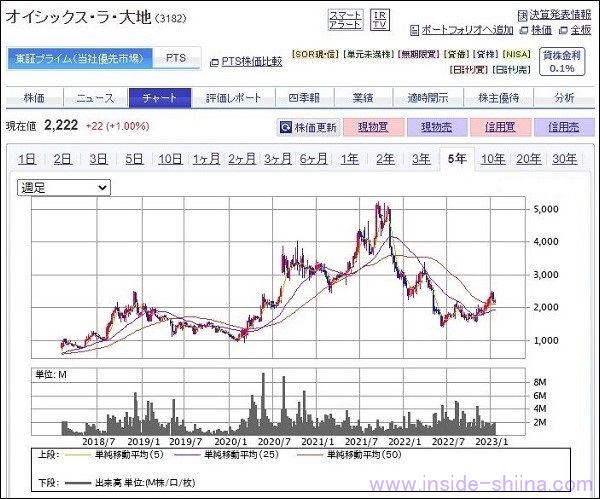Select 2ヶ月 chart period
The image size is (600, 499).
tap(242, 159)
